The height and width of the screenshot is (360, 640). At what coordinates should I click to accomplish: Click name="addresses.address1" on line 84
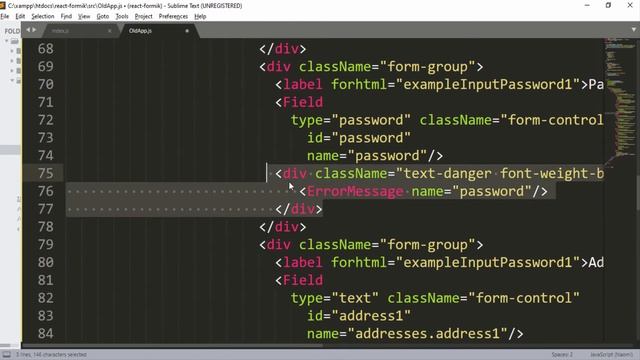pos(407,334)
